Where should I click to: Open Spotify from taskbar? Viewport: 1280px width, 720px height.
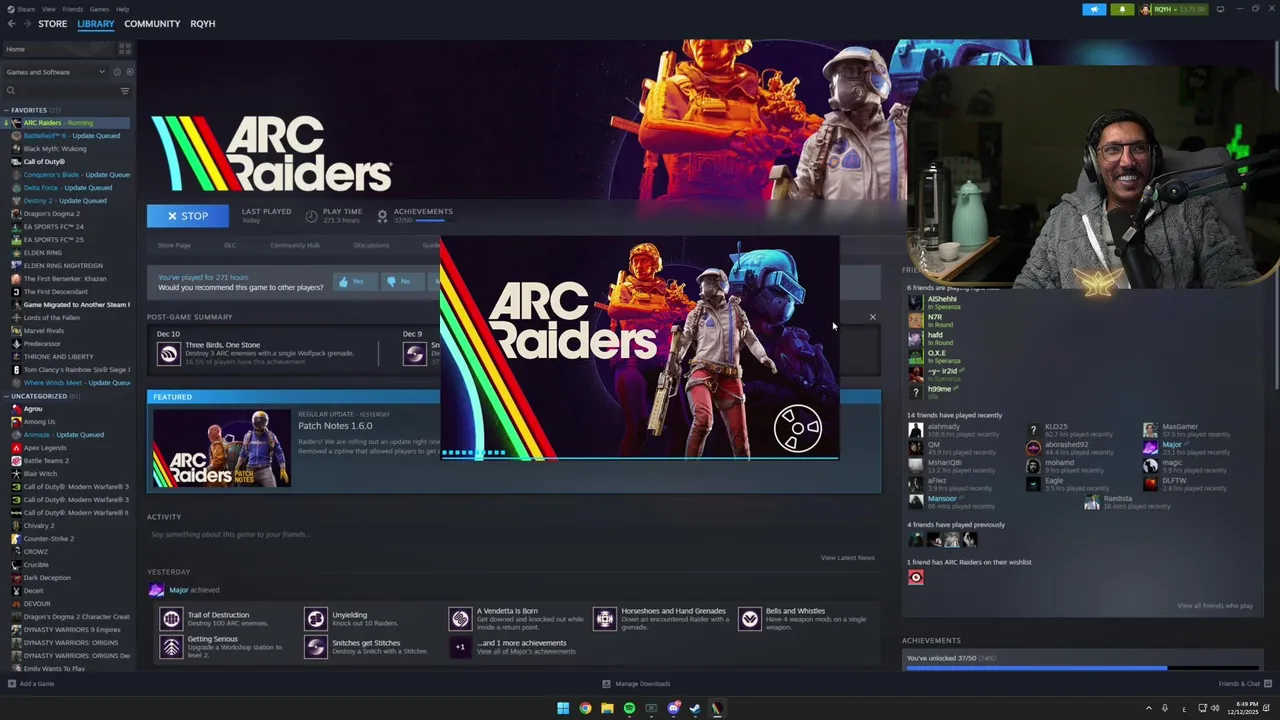629,708
